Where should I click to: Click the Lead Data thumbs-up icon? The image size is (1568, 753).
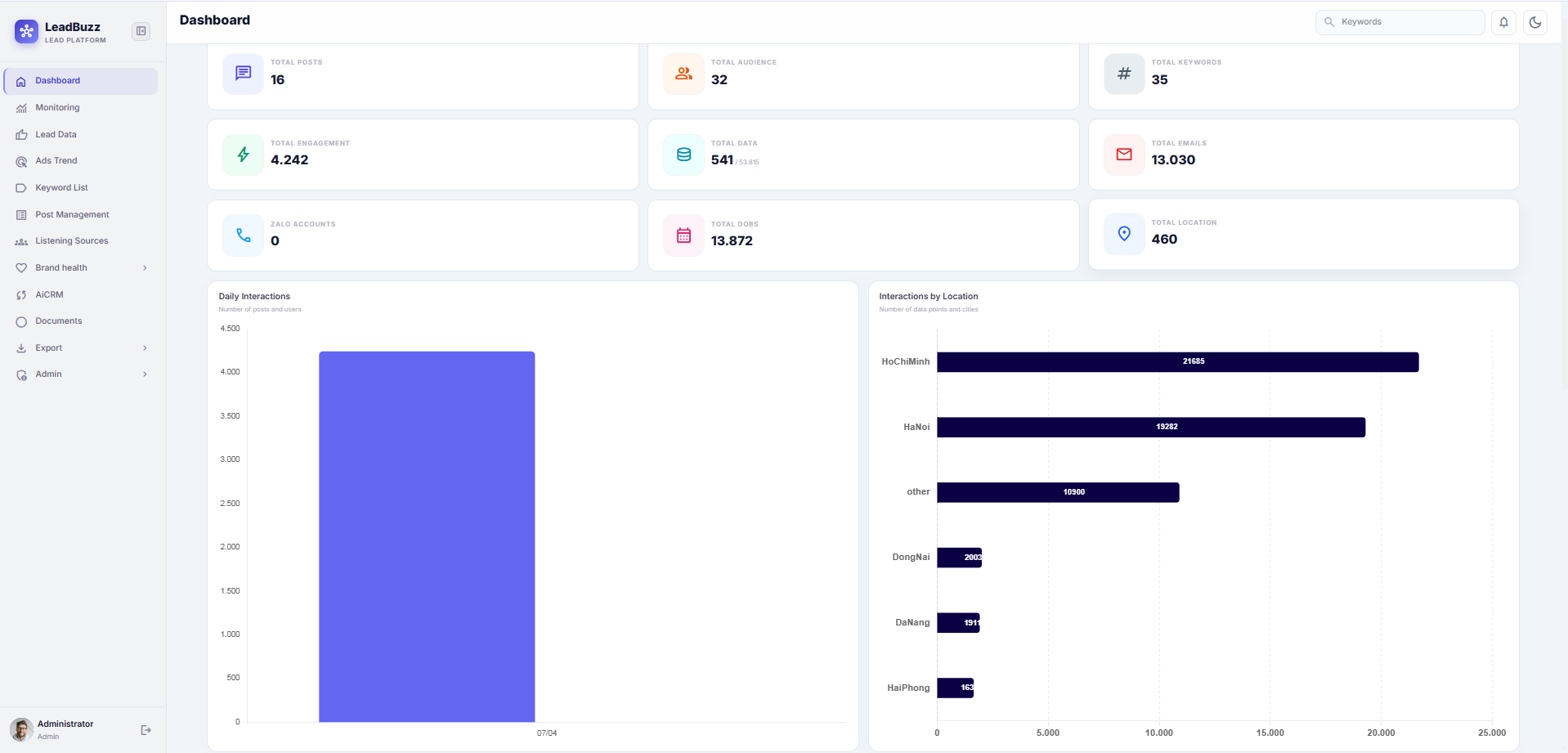tap(21, 135)
